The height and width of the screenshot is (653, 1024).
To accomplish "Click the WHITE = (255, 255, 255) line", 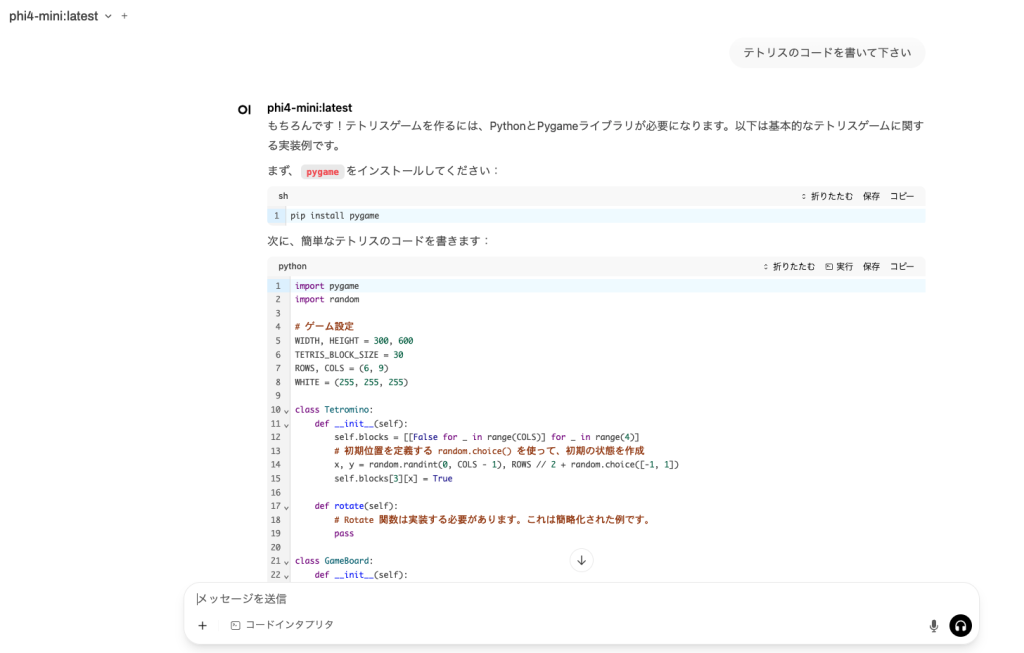I will pos(351,382).
